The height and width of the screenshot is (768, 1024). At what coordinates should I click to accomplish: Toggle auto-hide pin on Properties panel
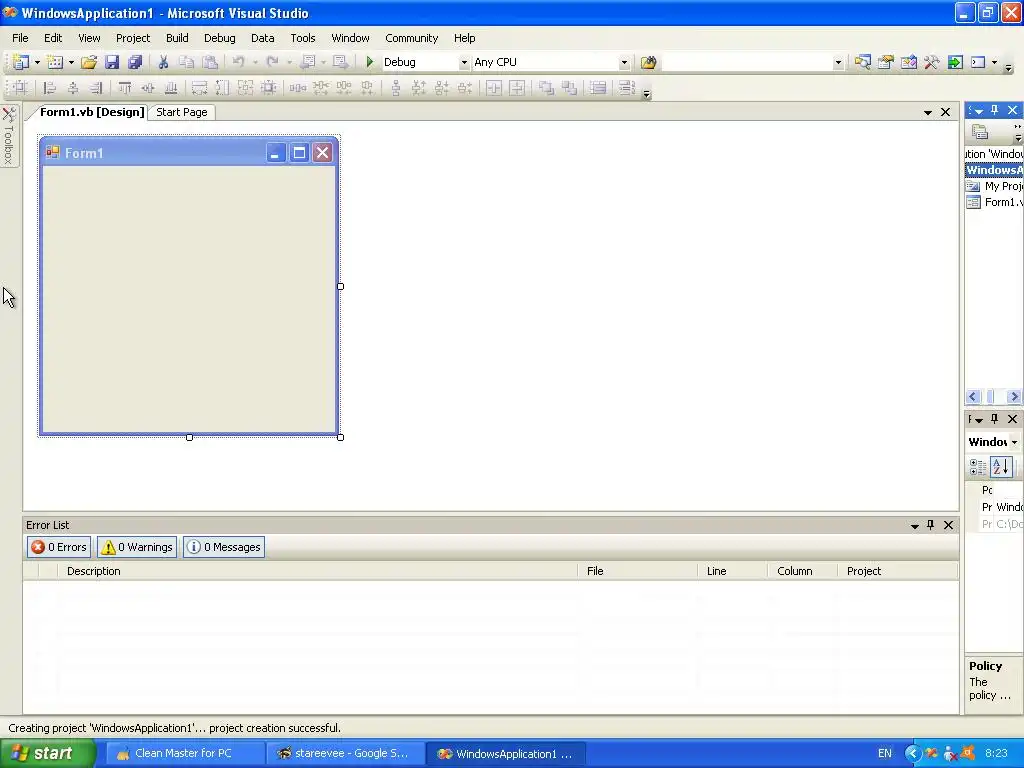[x=995, y=419]
